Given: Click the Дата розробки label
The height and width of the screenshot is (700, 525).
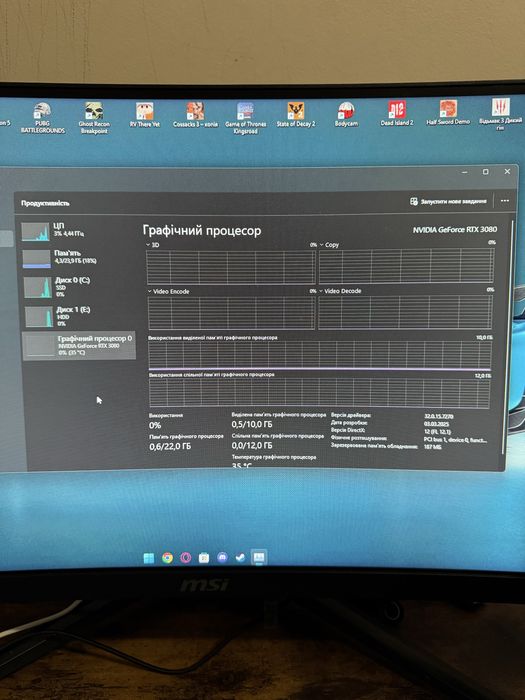Looking at the screenshot, I should (349, 423).
